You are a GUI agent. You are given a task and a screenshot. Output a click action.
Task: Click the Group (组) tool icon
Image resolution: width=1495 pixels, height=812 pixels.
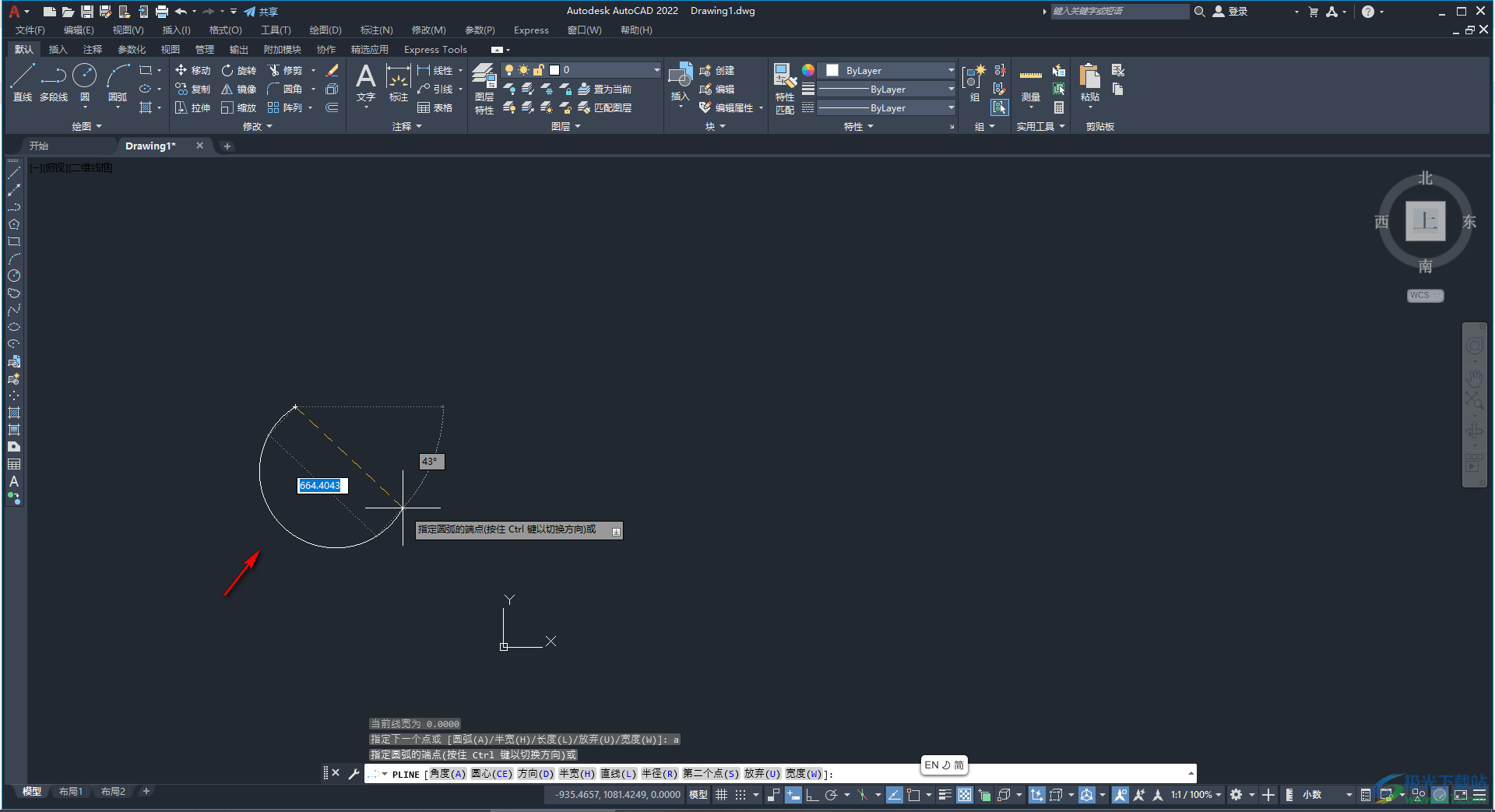coord(974,83)
